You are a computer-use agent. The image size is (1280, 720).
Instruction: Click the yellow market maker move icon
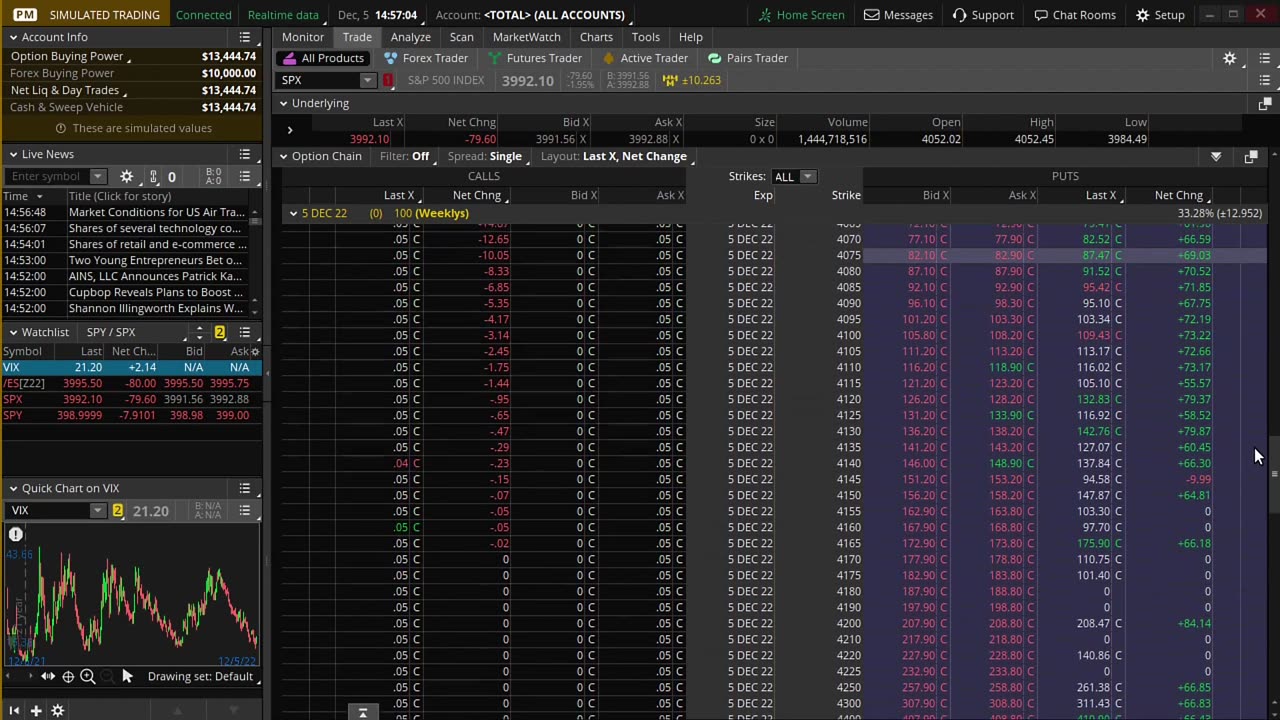pyautogui.click(x=670, y=80)
